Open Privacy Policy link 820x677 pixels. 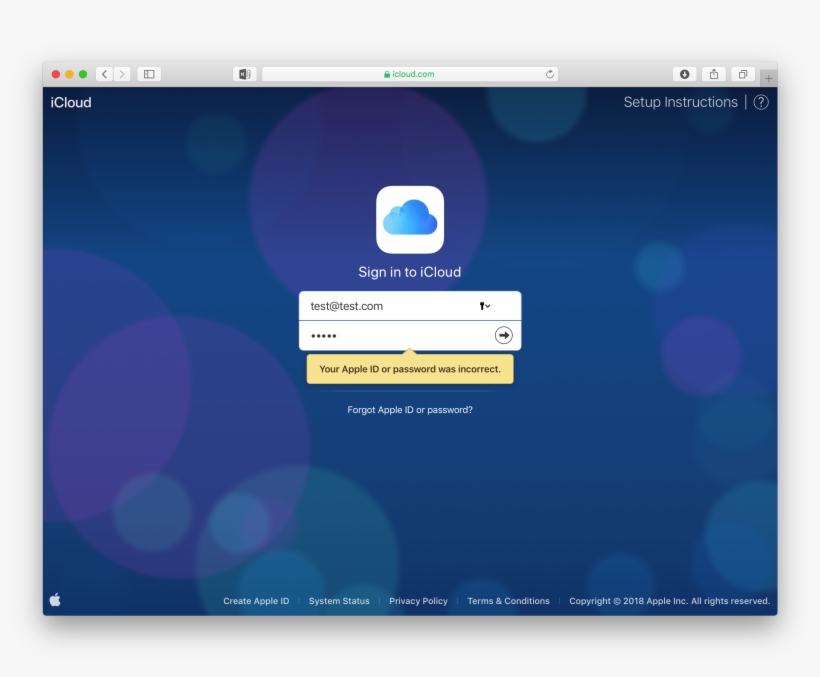click(418, 601)
